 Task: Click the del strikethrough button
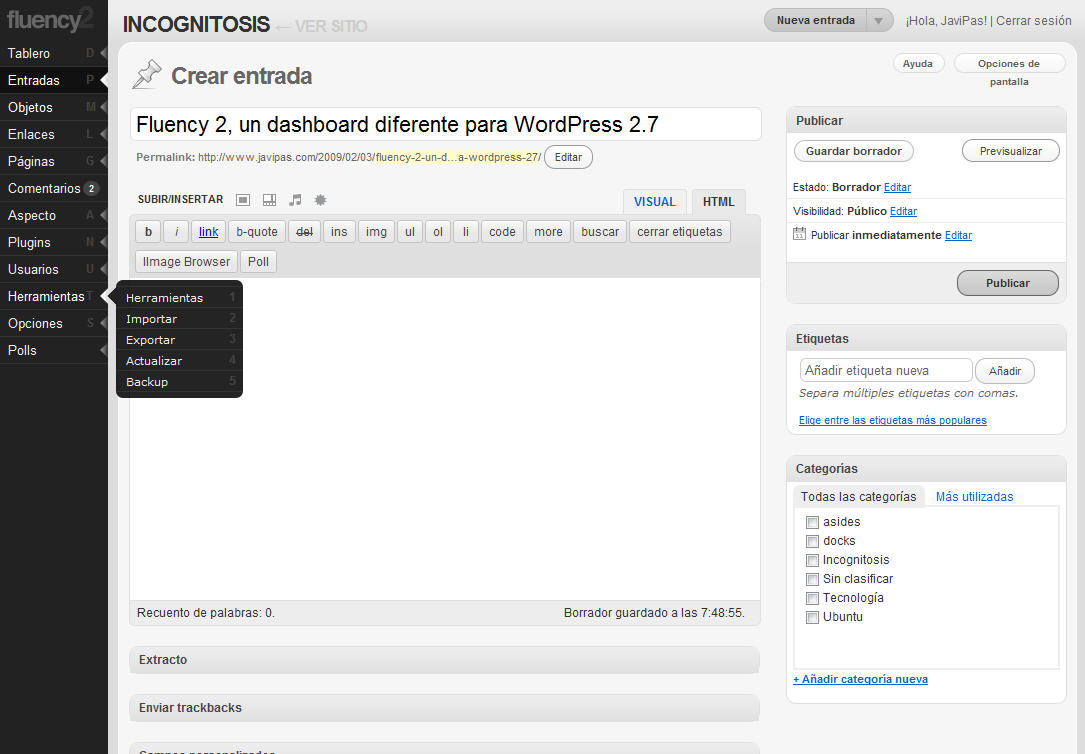pyautogui.click(x=304, y=232)
